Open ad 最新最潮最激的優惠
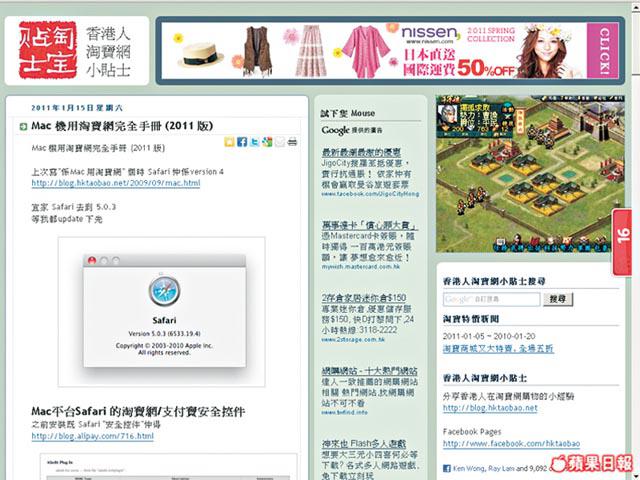The height and width of the screenshot is (480, 640). coord(361,153)
